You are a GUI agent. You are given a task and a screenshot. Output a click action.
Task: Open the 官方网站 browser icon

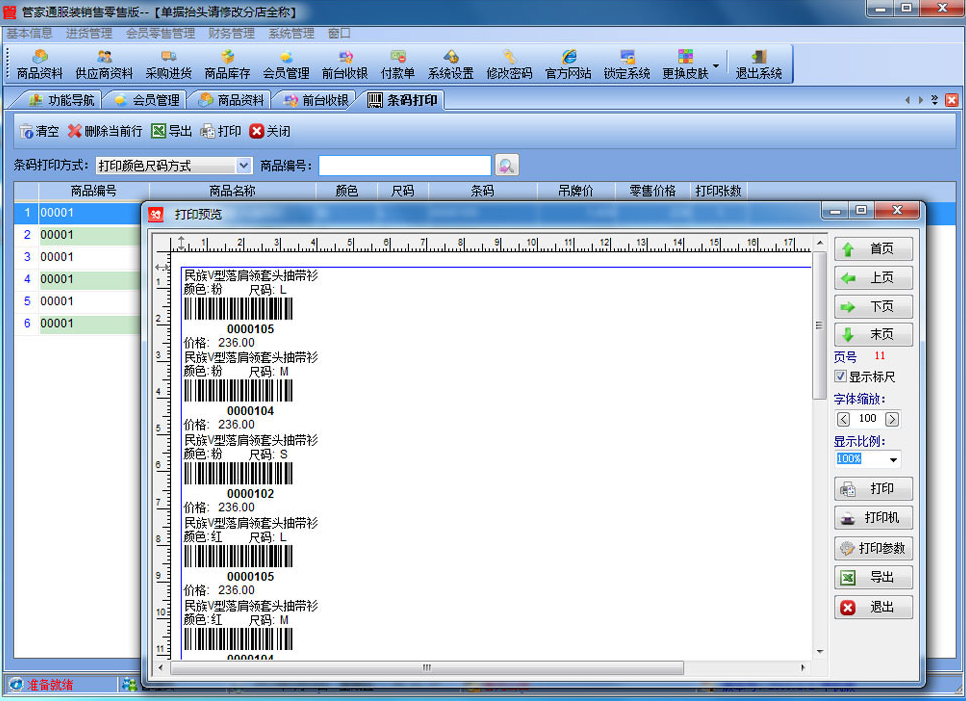click(x=568, y=64)
